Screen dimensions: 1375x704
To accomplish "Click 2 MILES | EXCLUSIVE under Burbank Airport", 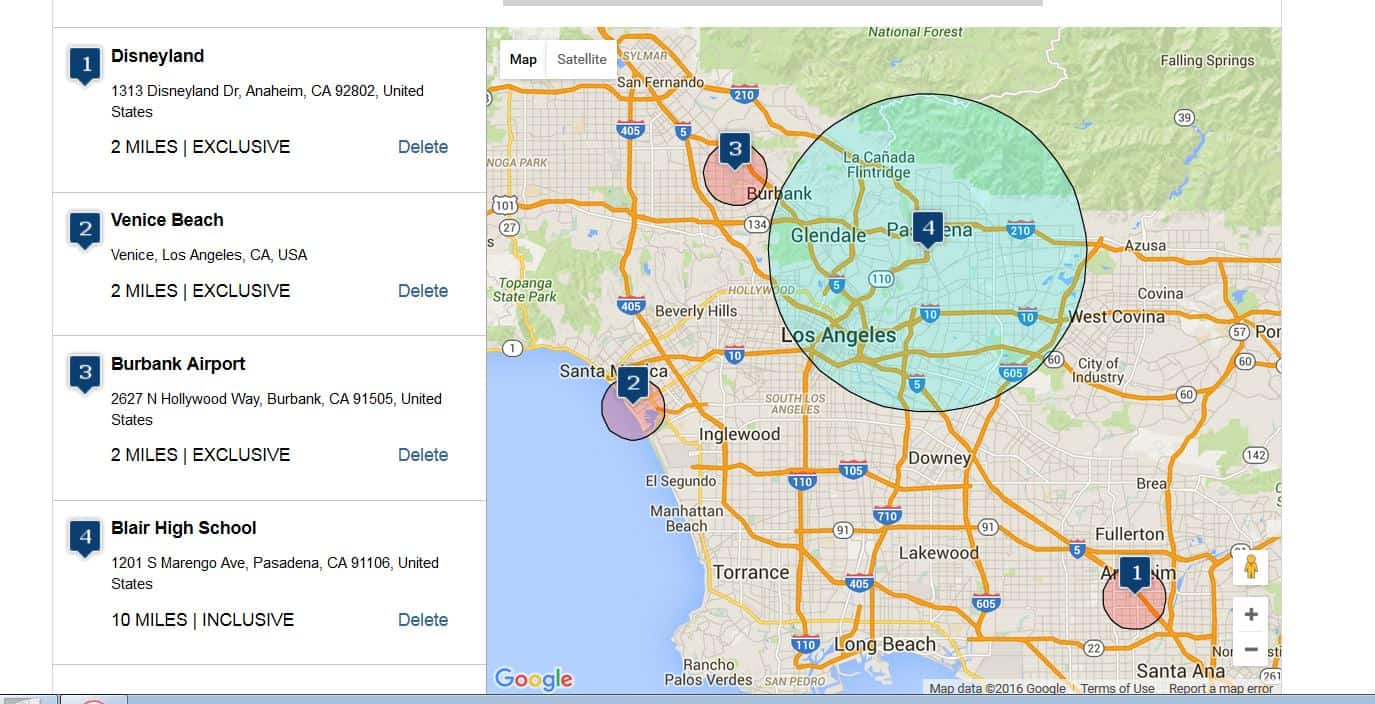I will pyautogui.click(x=200, y=455).
